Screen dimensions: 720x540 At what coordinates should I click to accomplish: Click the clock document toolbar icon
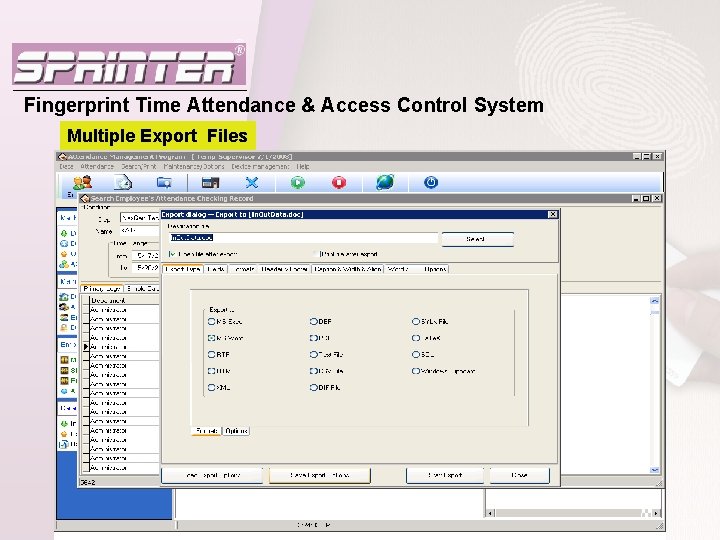tap(123, 183)
